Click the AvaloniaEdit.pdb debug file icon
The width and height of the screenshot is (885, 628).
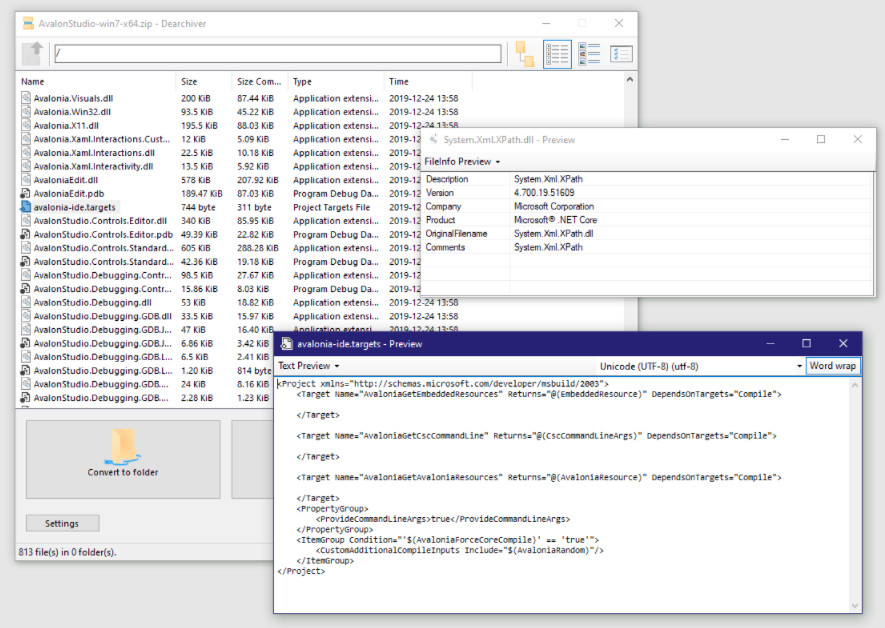[x=25, y=193]
